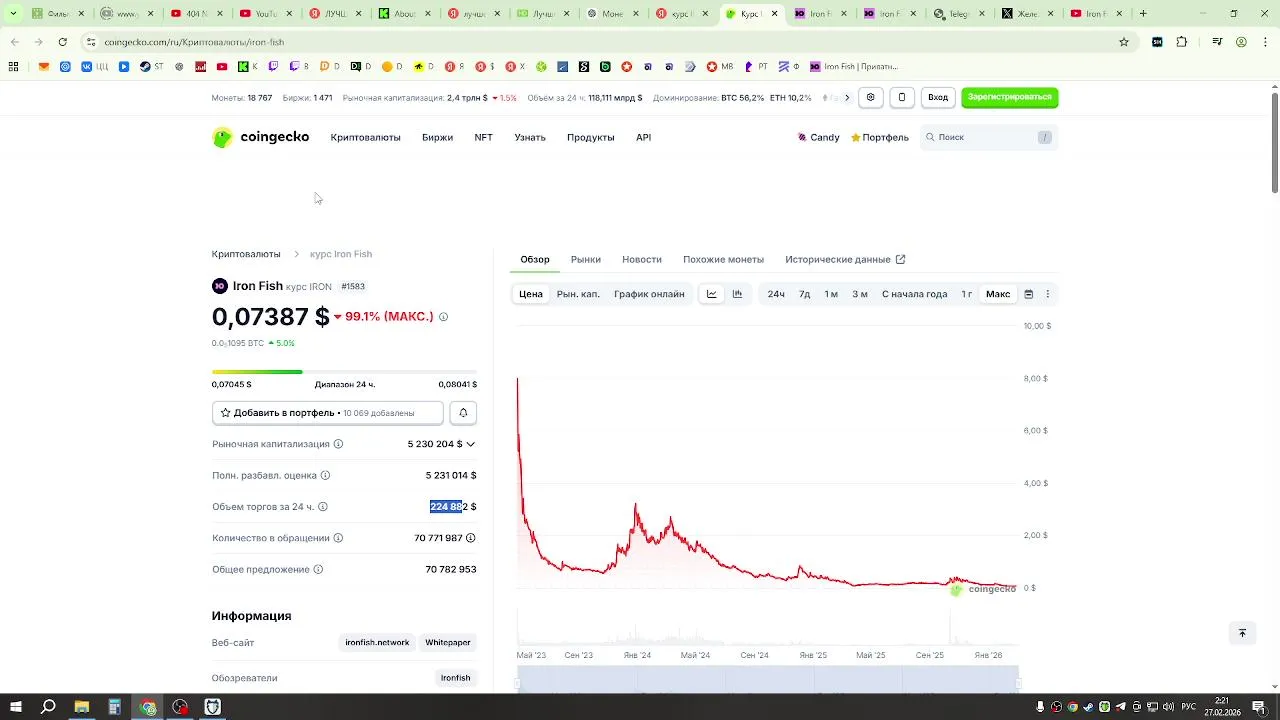Open Узнать navigation dropdown

[x=530, y=137]
